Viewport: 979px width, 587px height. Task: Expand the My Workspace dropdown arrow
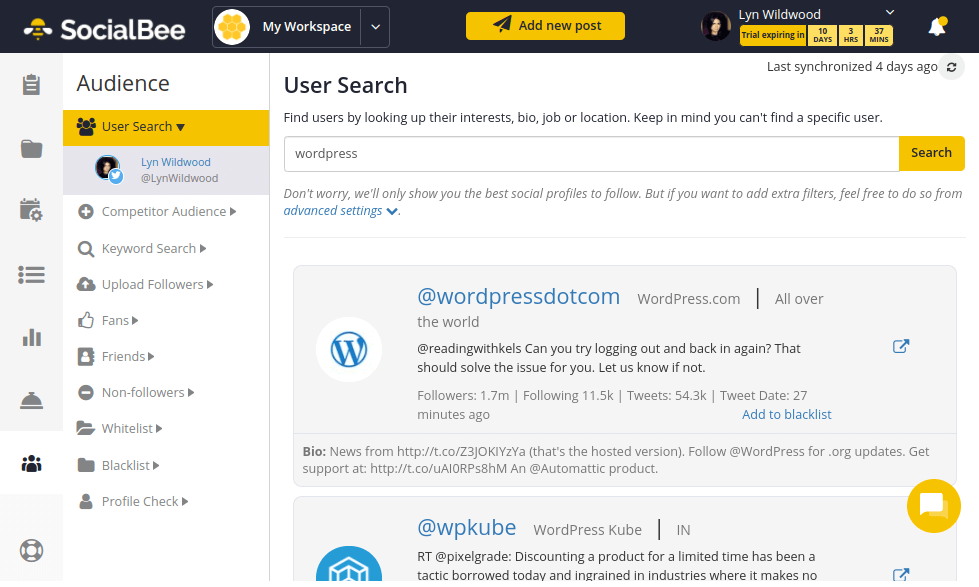[375, 27]
